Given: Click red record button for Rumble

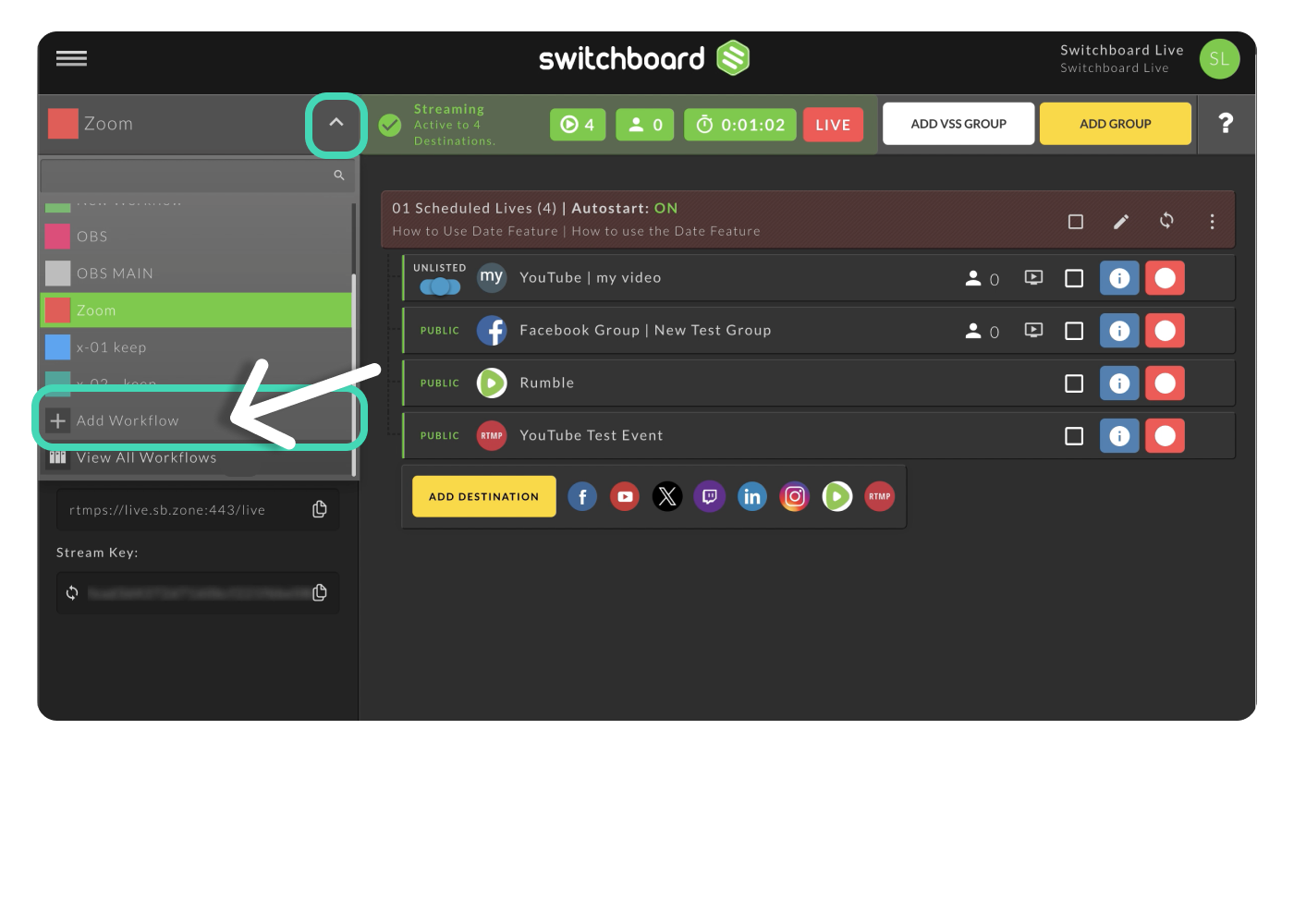Looking at the screenshot, I should pos(1165,383).
